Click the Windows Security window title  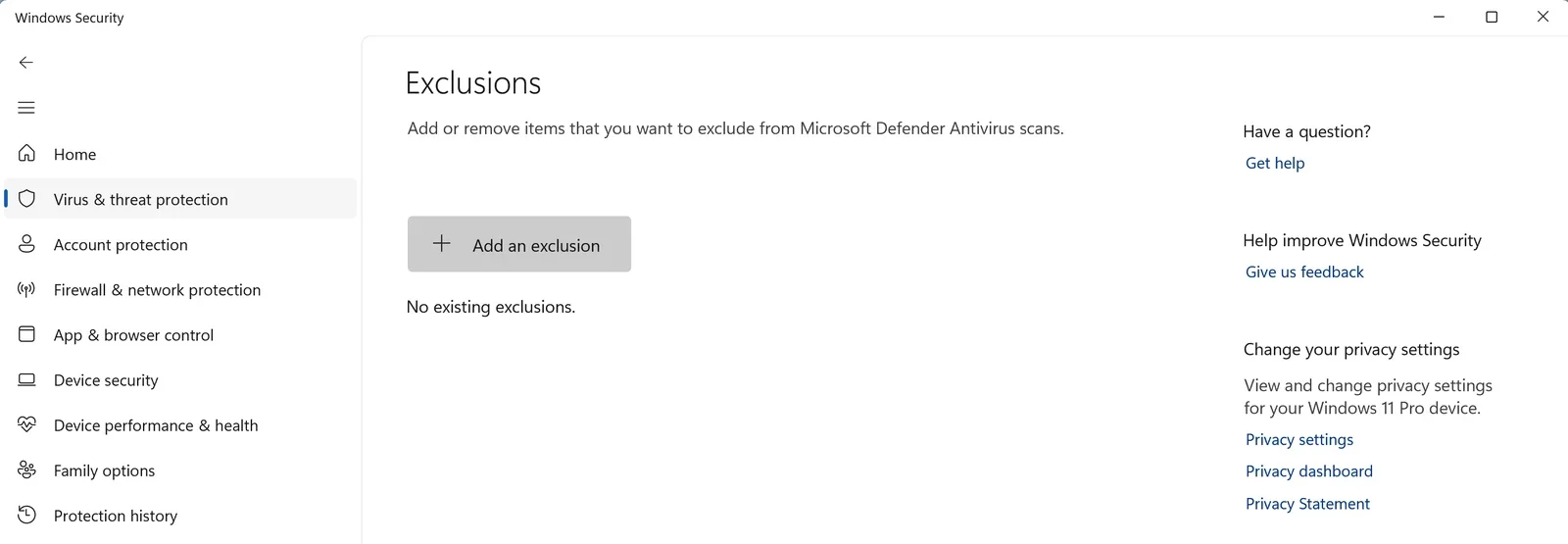70,18
